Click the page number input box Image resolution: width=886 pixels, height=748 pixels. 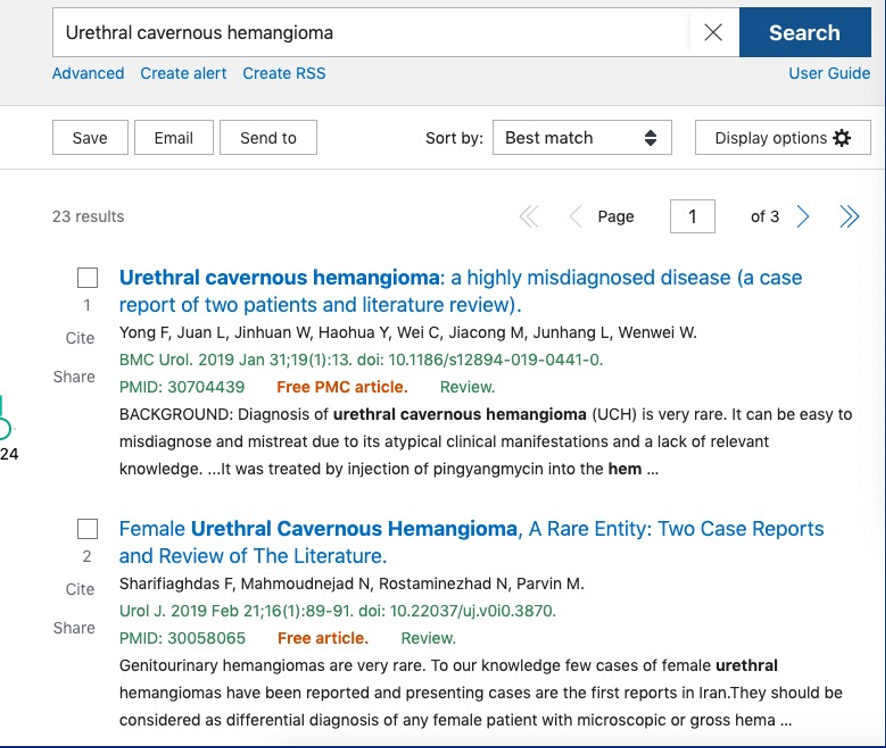[x=692, y=216]
